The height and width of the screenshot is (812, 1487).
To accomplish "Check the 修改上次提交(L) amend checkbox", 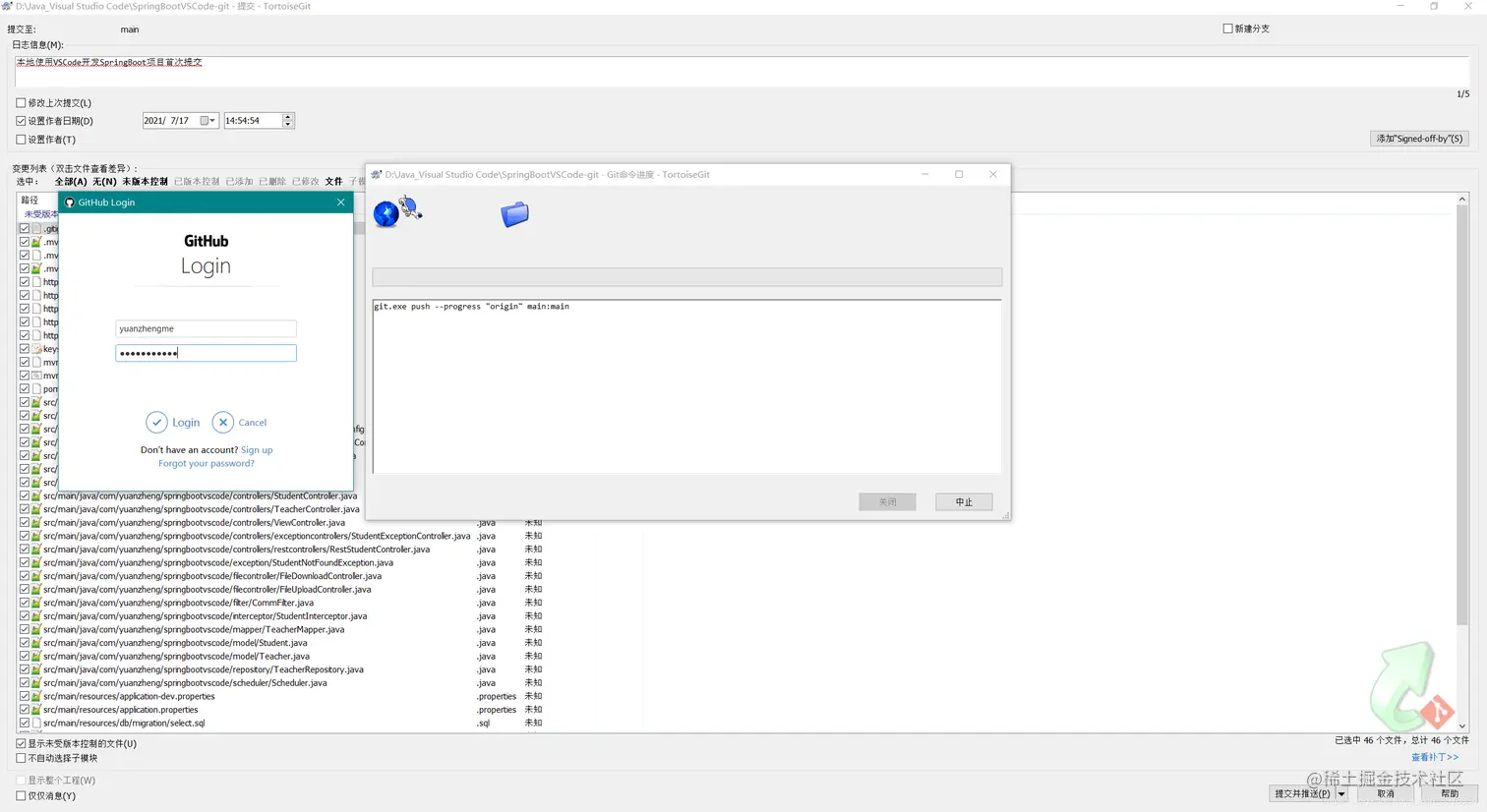I will coord(21,102).
